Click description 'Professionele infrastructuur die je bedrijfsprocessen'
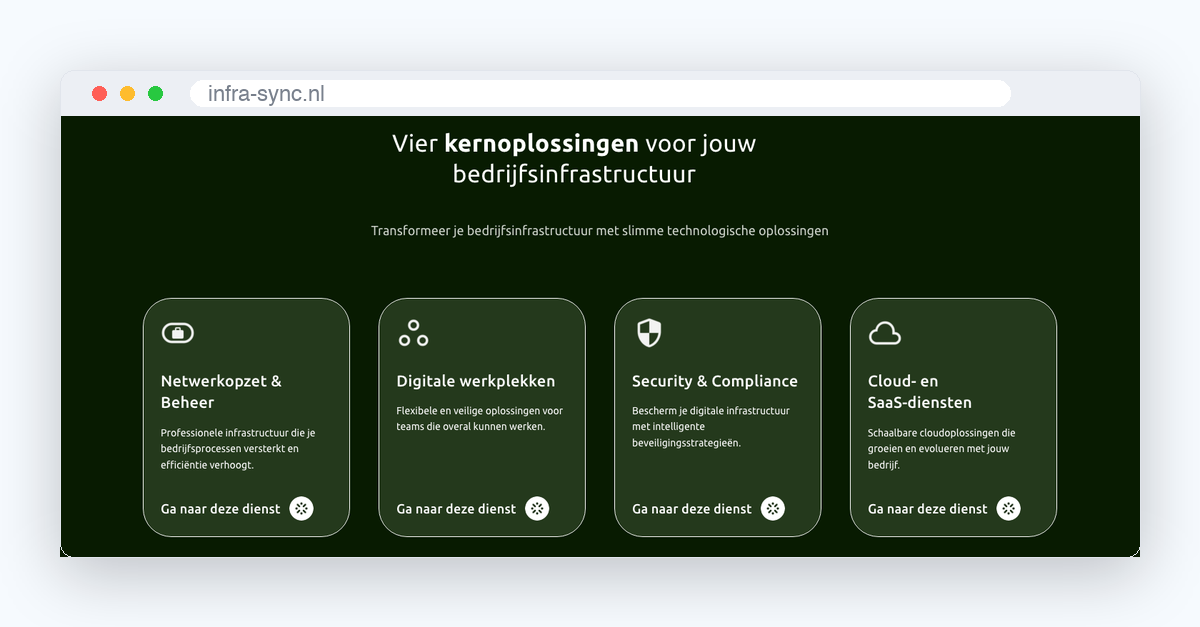1200x627 pixels. point(238,449)
